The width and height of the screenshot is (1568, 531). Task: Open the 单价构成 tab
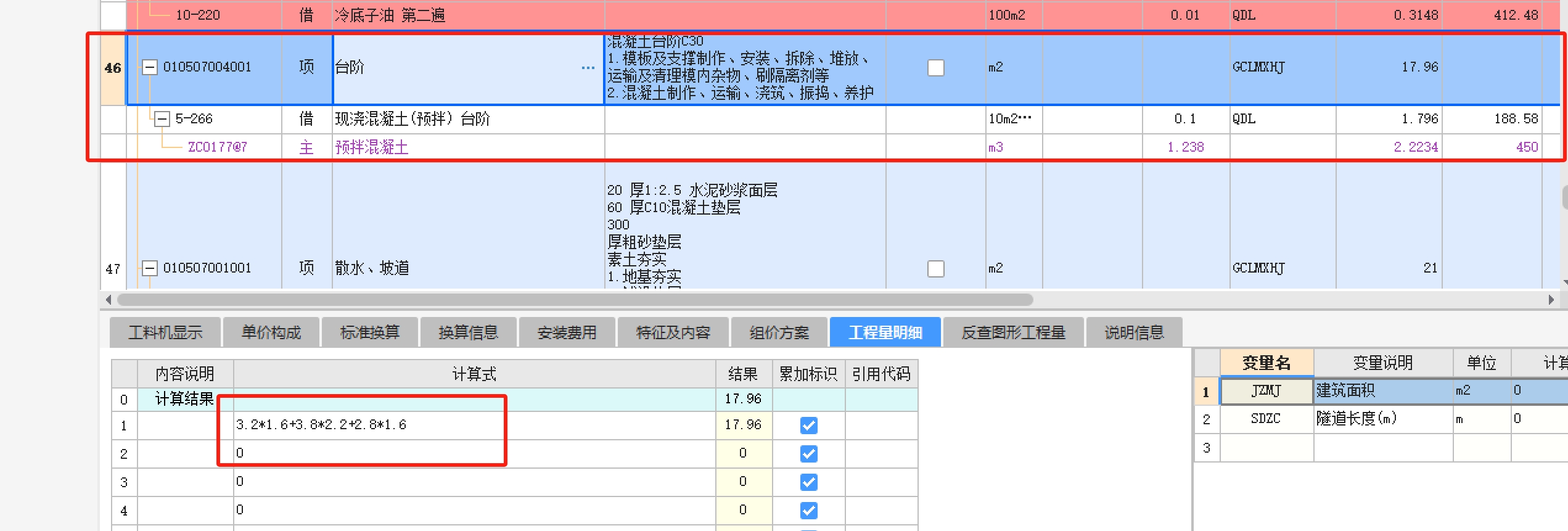coord(271,332)
